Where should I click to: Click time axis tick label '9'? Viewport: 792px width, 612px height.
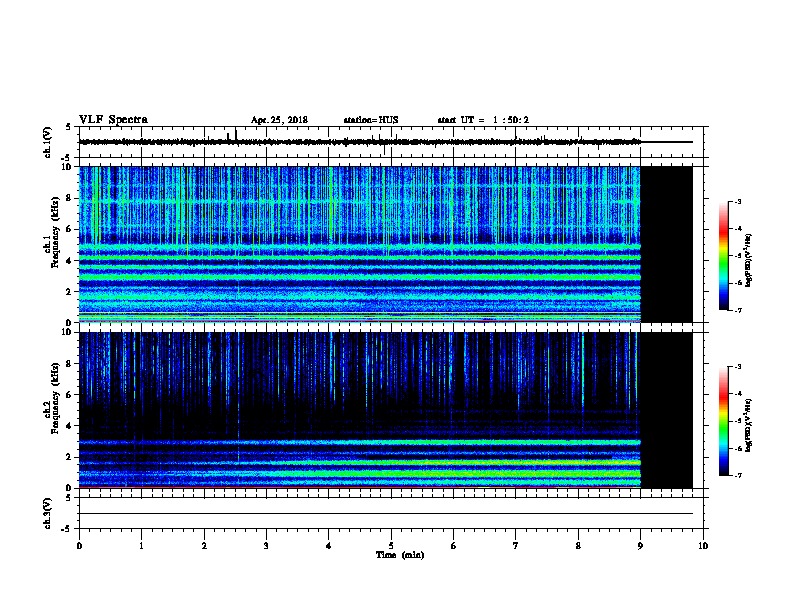point(640,545)
